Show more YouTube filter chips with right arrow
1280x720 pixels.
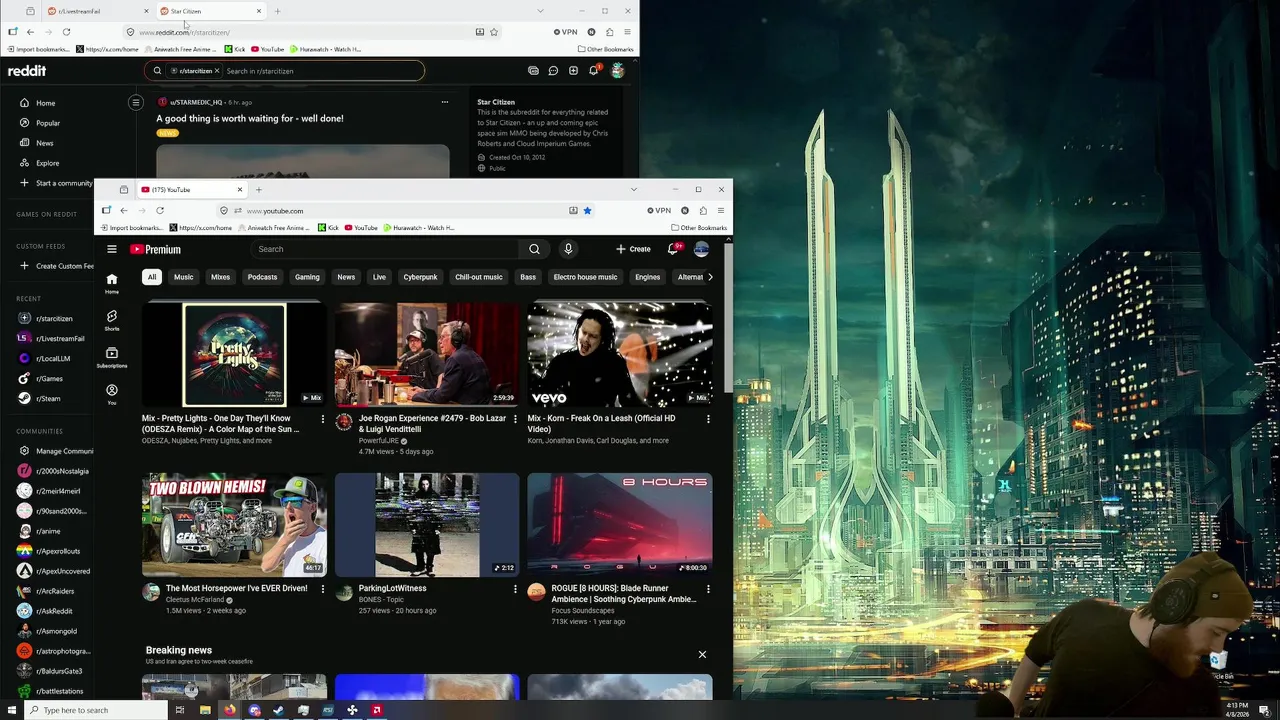710,277
